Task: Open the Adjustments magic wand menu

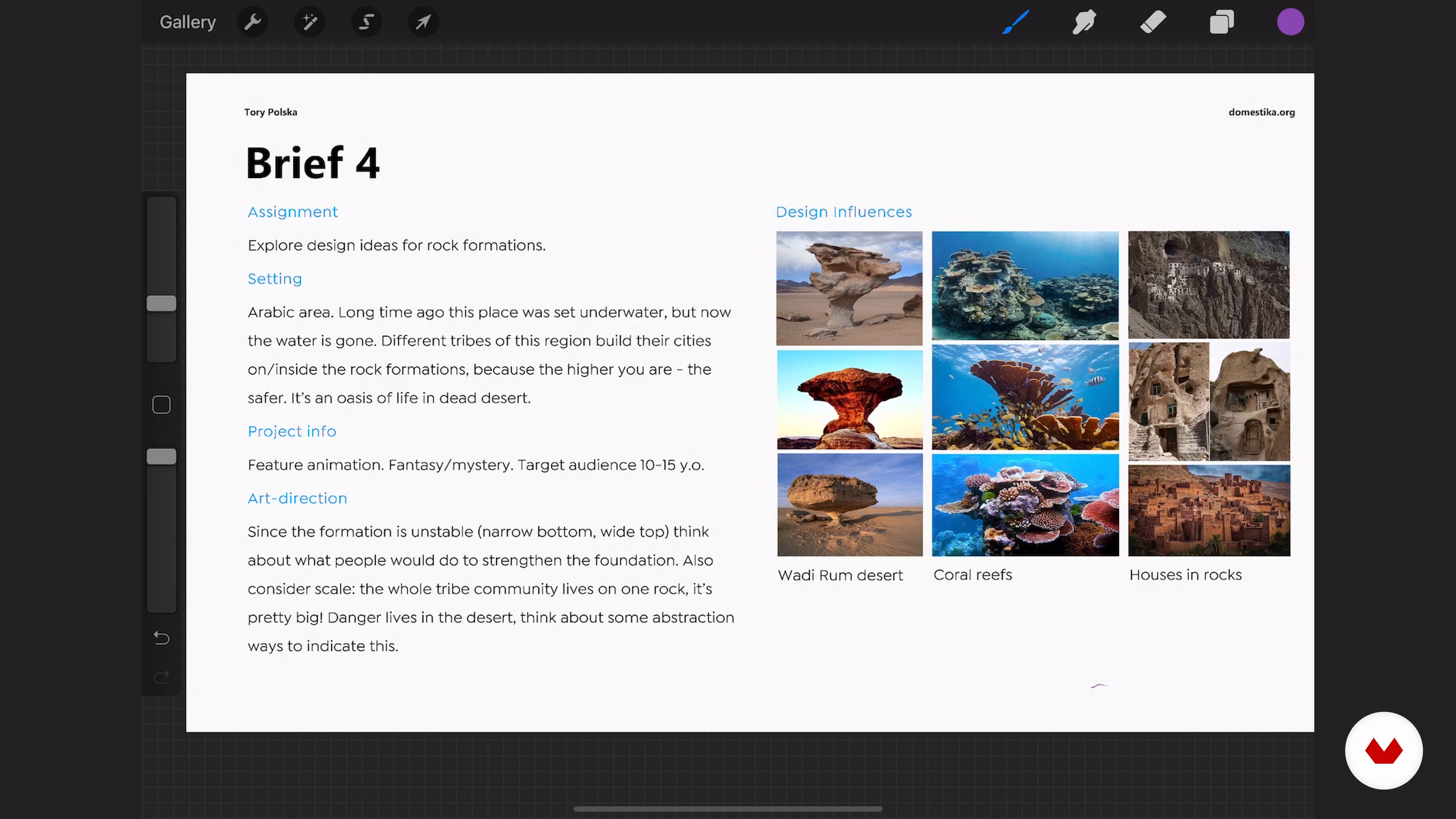Action: (310, 22)
